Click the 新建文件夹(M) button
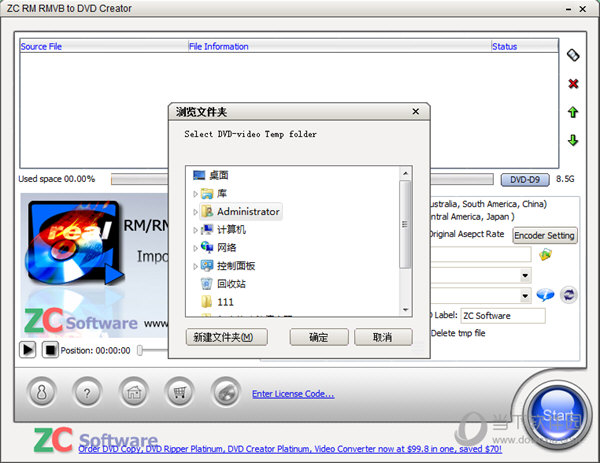The height and width of the screenshot is (463, 600). pyautogui.click(x=227, y=337)
